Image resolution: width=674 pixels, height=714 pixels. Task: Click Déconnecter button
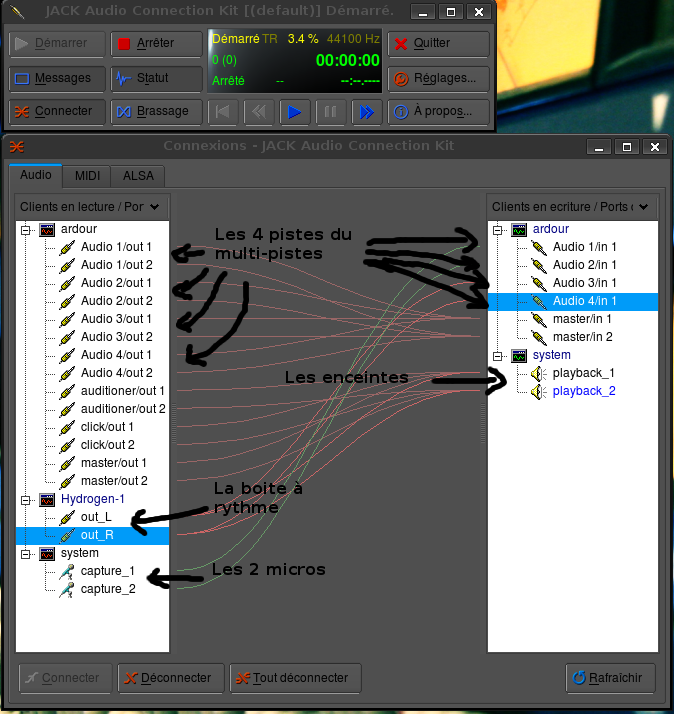[170, 678]
